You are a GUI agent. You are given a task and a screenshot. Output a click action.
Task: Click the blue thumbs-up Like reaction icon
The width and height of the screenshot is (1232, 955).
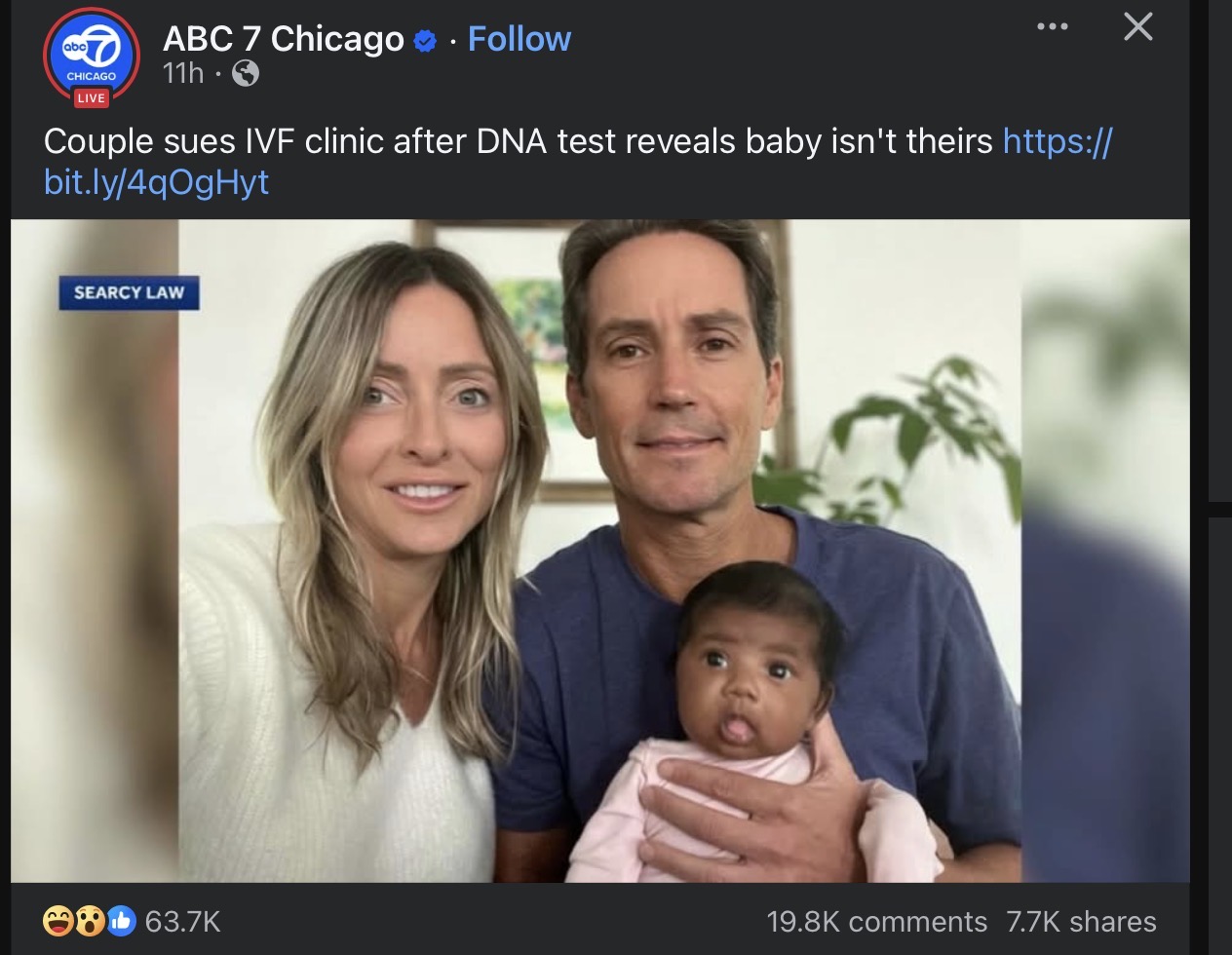[120, 921]
